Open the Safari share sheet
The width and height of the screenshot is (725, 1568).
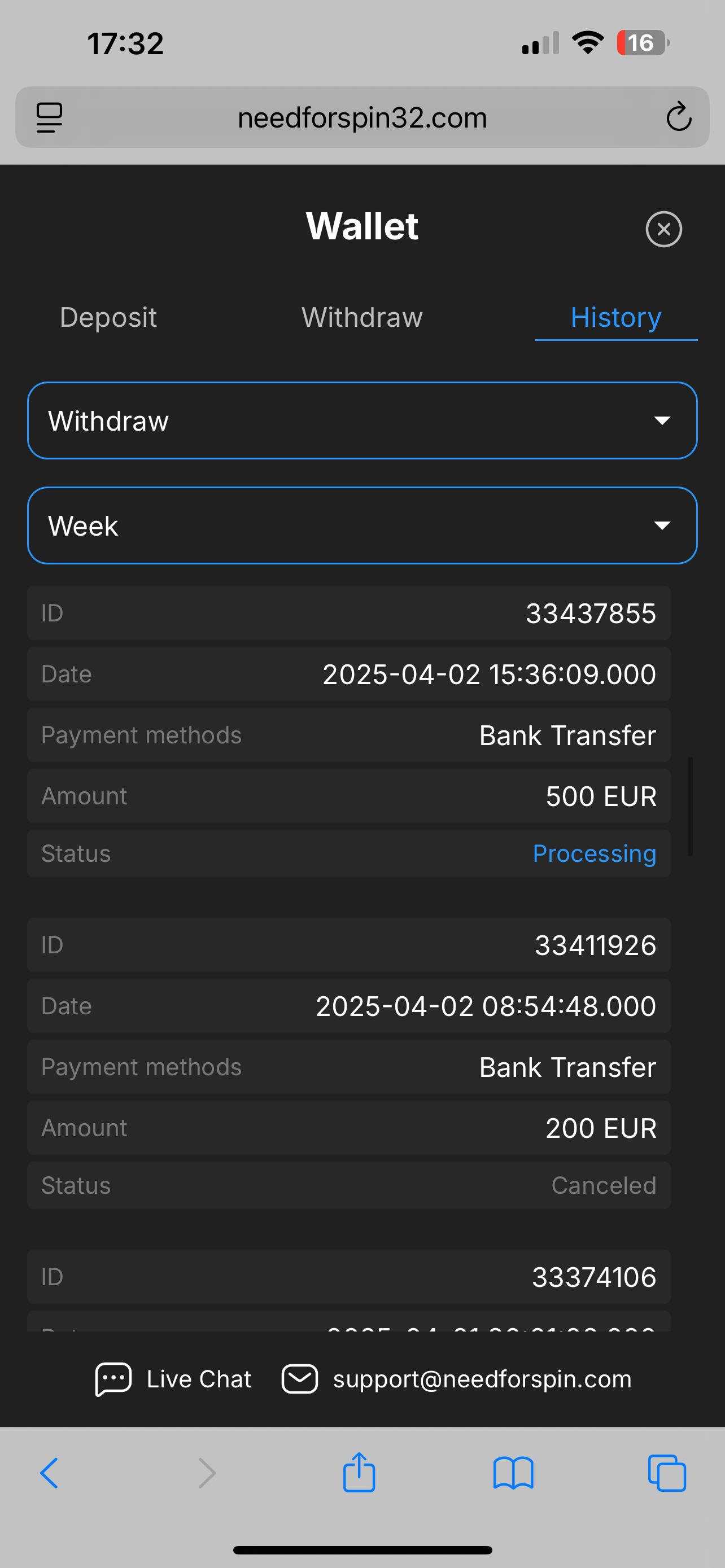coord(359,1473)
